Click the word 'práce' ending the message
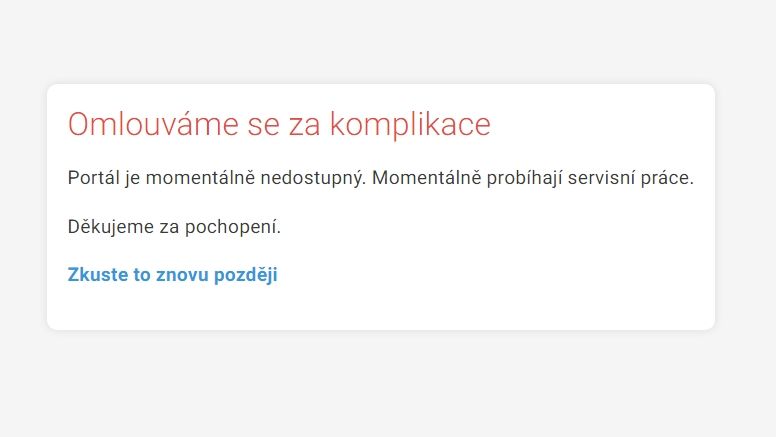This screenshot has height=437, width=776. tap(667, 178)
